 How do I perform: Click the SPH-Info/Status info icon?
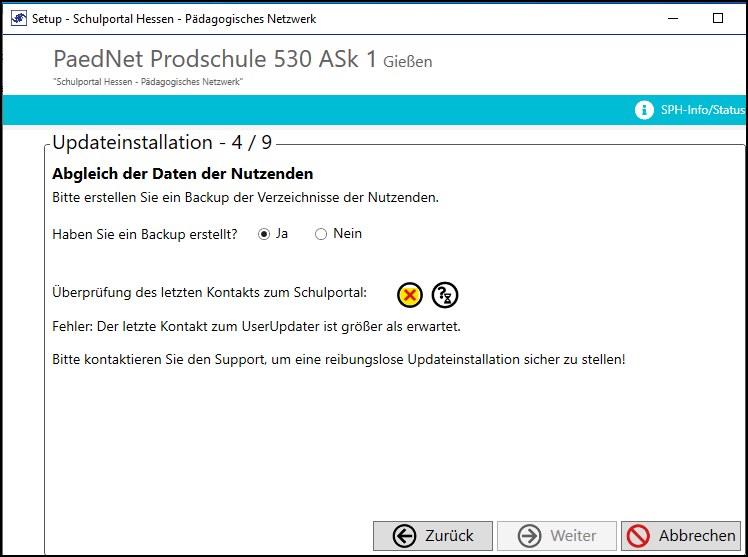coord(644,110)
